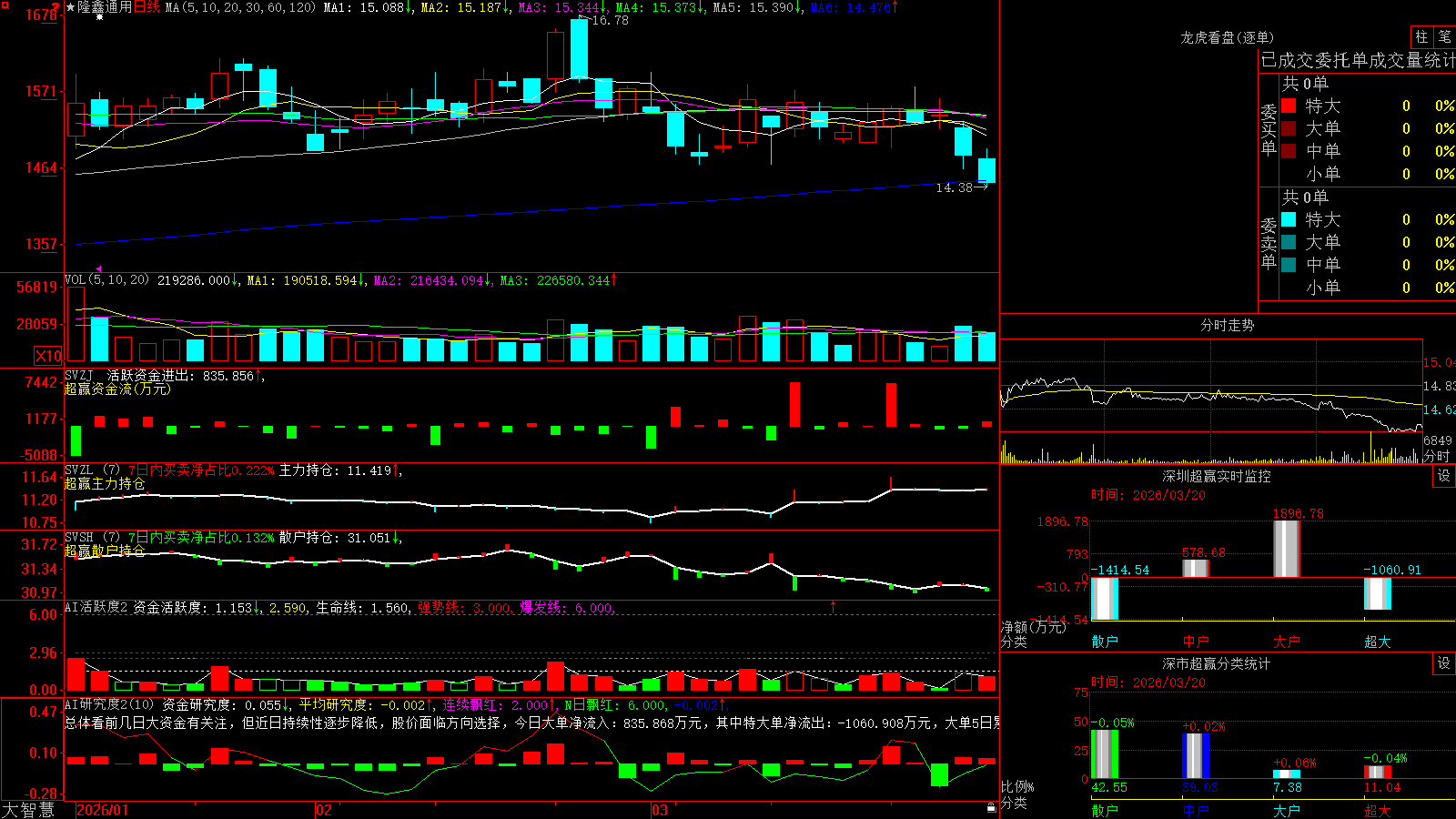Click the lock icon on the time axis
The height and width of the screenshot is (819, 1456).
pyautogui.click(x=992, y=807)
